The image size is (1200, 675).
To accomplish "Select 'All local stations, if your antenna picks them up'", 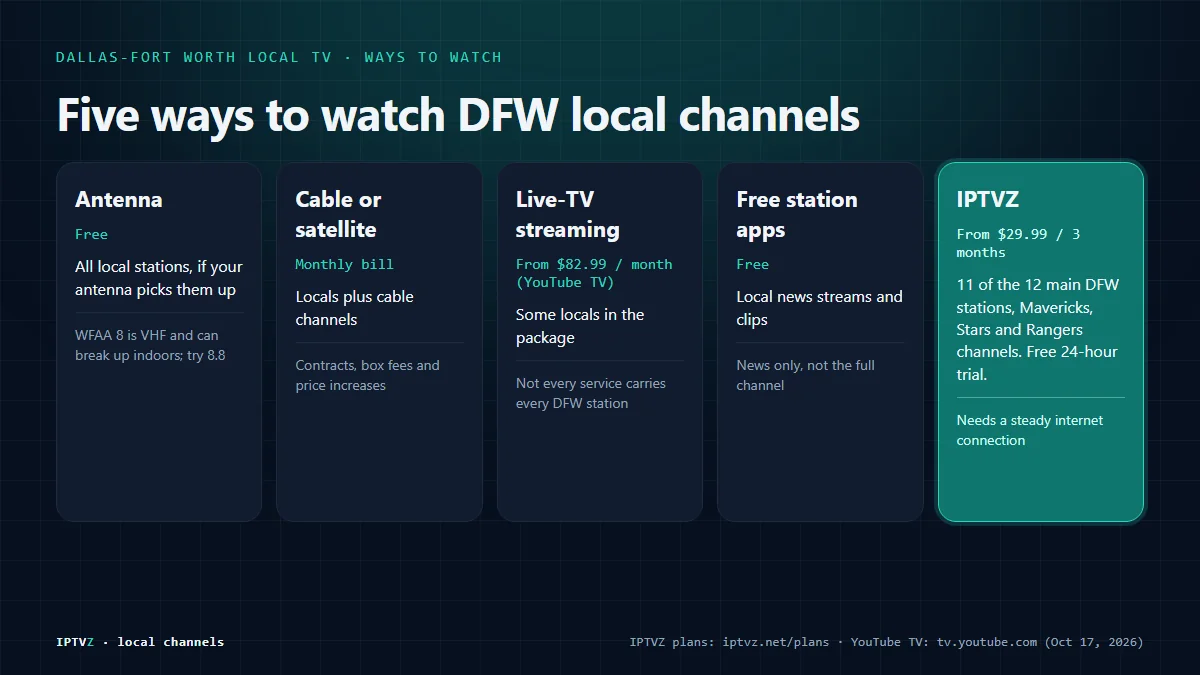I will click(x=159, y=278).
